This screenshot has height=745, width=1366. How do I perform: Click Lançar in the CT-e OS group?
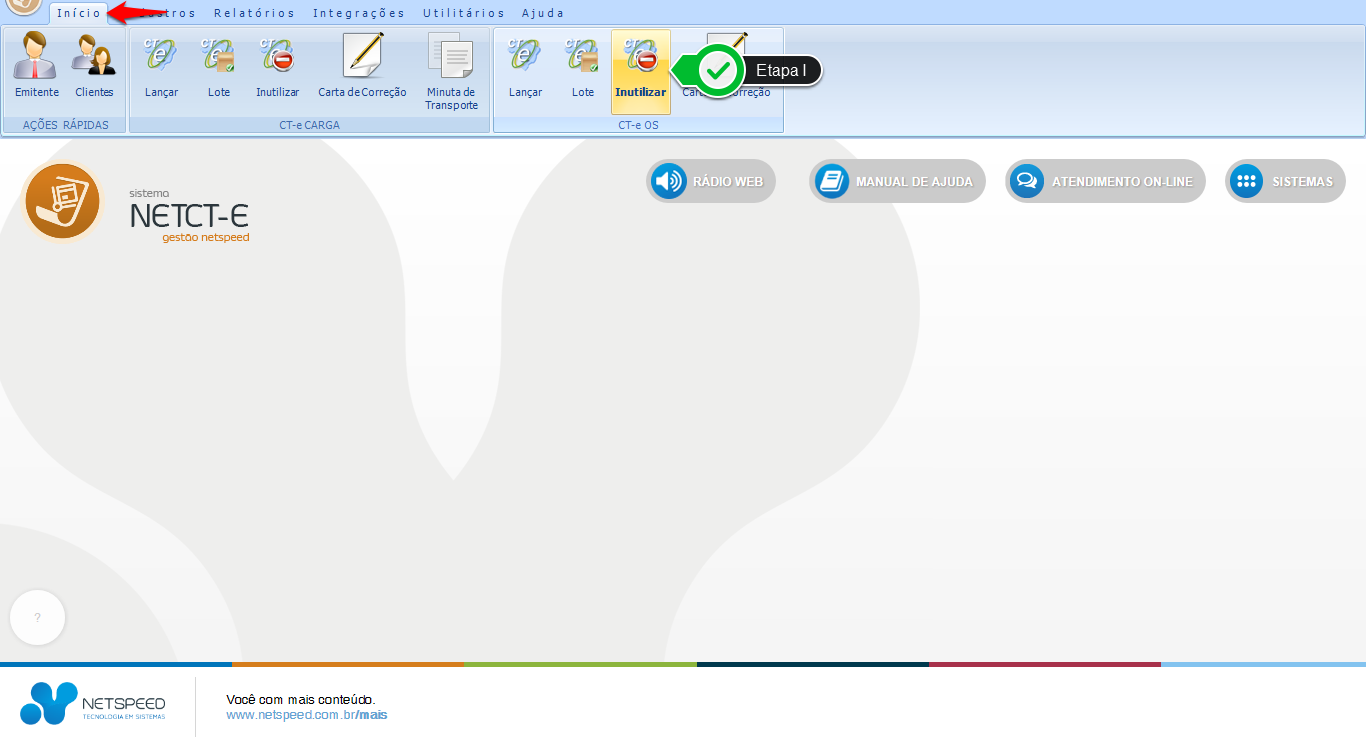click(x=525, y=65)
